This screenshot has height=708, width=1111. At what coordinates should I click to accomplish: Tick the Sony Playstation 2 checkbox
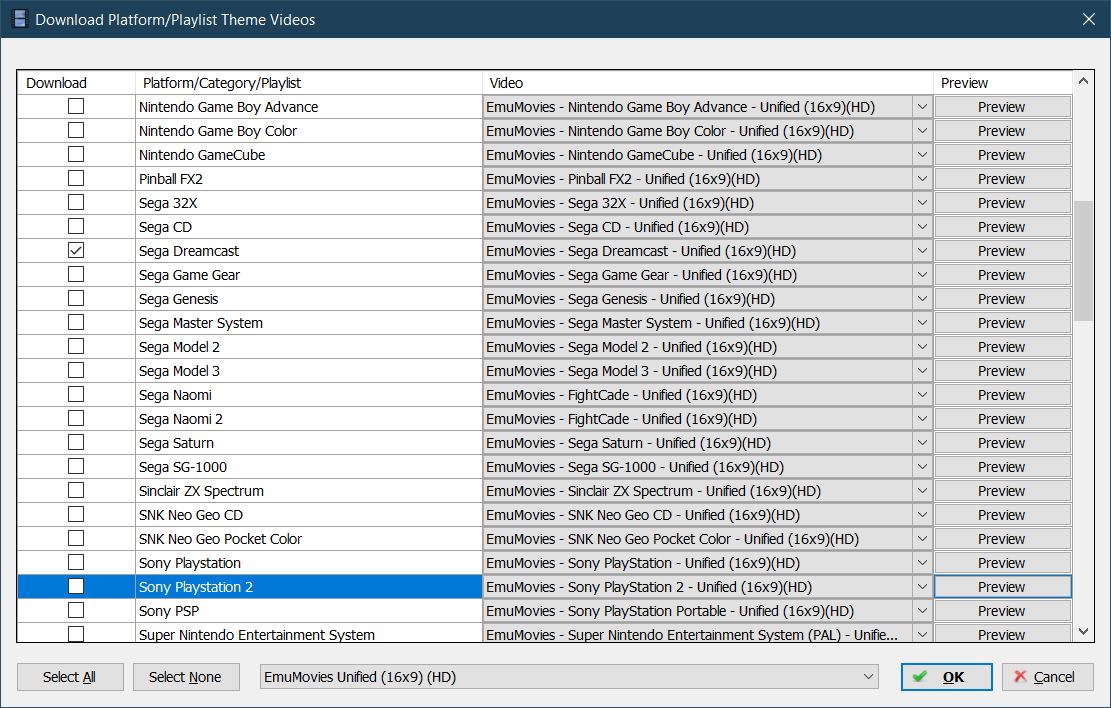point(76,586)
